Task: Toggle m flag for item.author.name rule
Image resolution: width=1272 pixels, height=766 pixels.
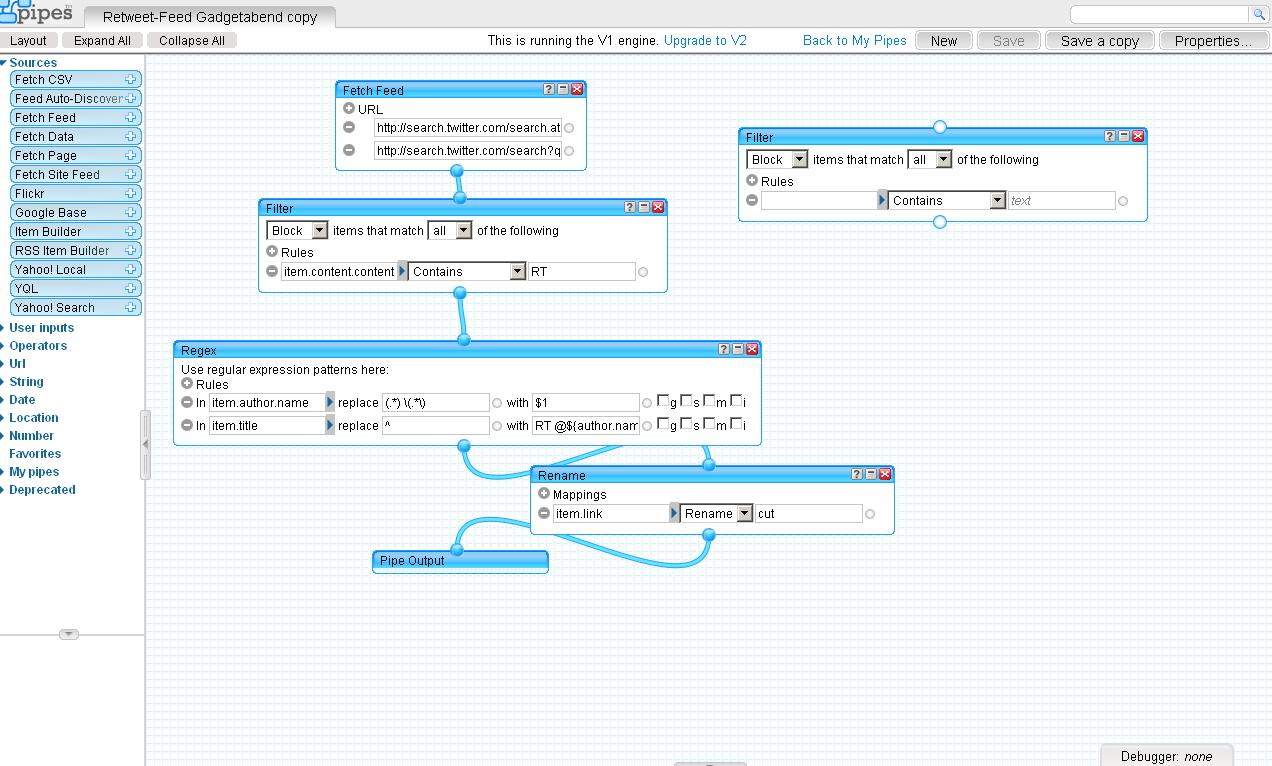Action: (709, 401)
